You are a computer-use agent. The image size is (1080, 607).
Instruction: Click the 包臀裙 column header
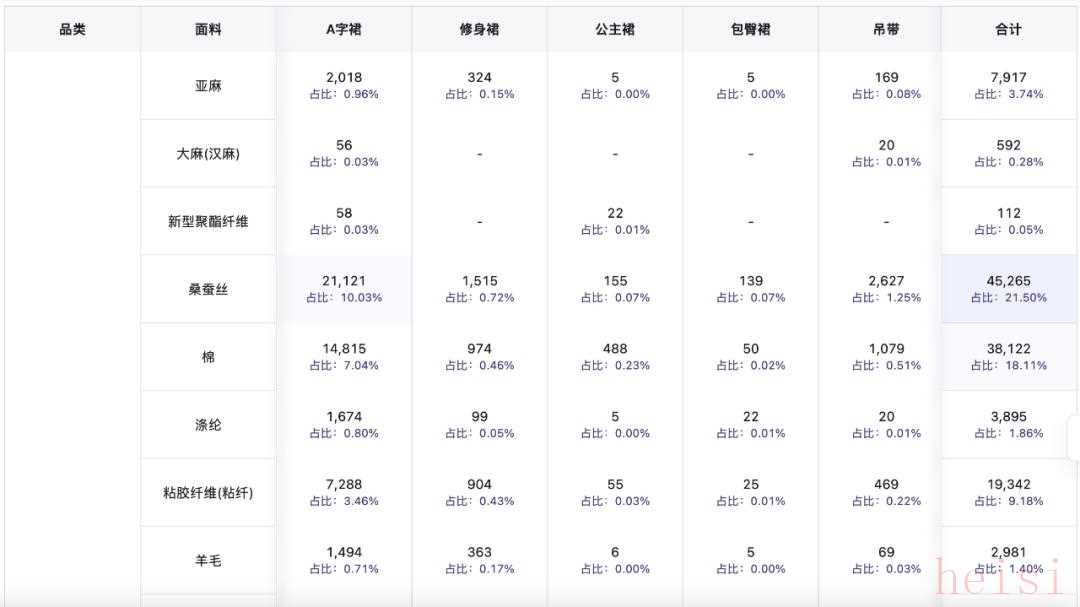tap(751, 30)
